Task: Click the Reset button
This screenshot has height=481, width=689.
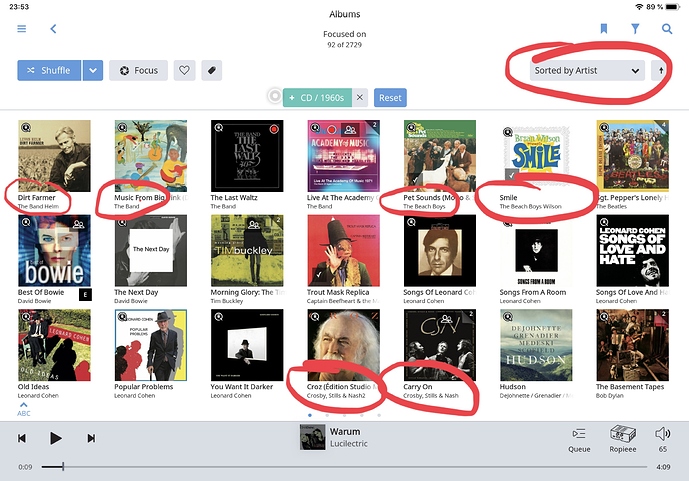Action: click(390, 98)
